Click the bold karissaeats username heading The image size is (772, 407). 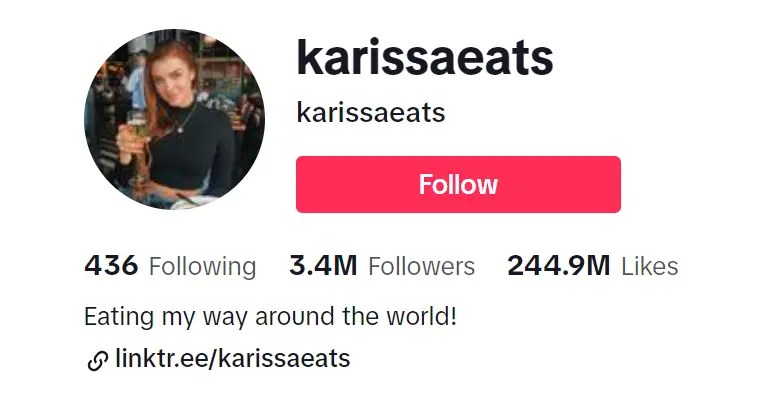424,58
